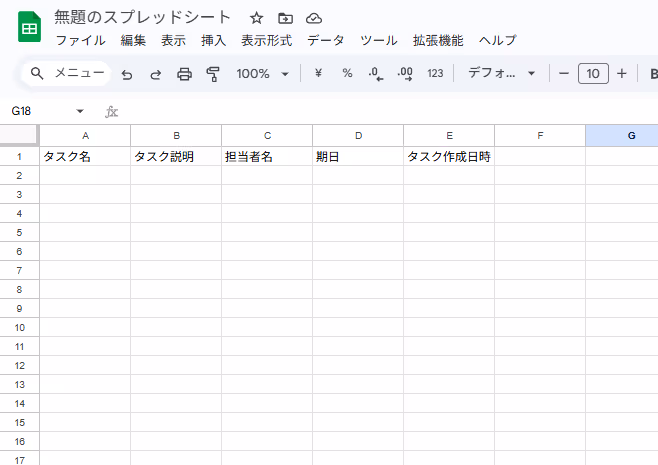Select column A header
Screen dimensions: 658x465
pyautogui.click(x=85, y=136)
